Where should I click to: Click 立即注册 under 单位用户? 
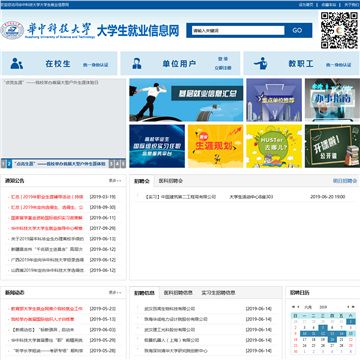pyautogui.click(x=223, y=68)
